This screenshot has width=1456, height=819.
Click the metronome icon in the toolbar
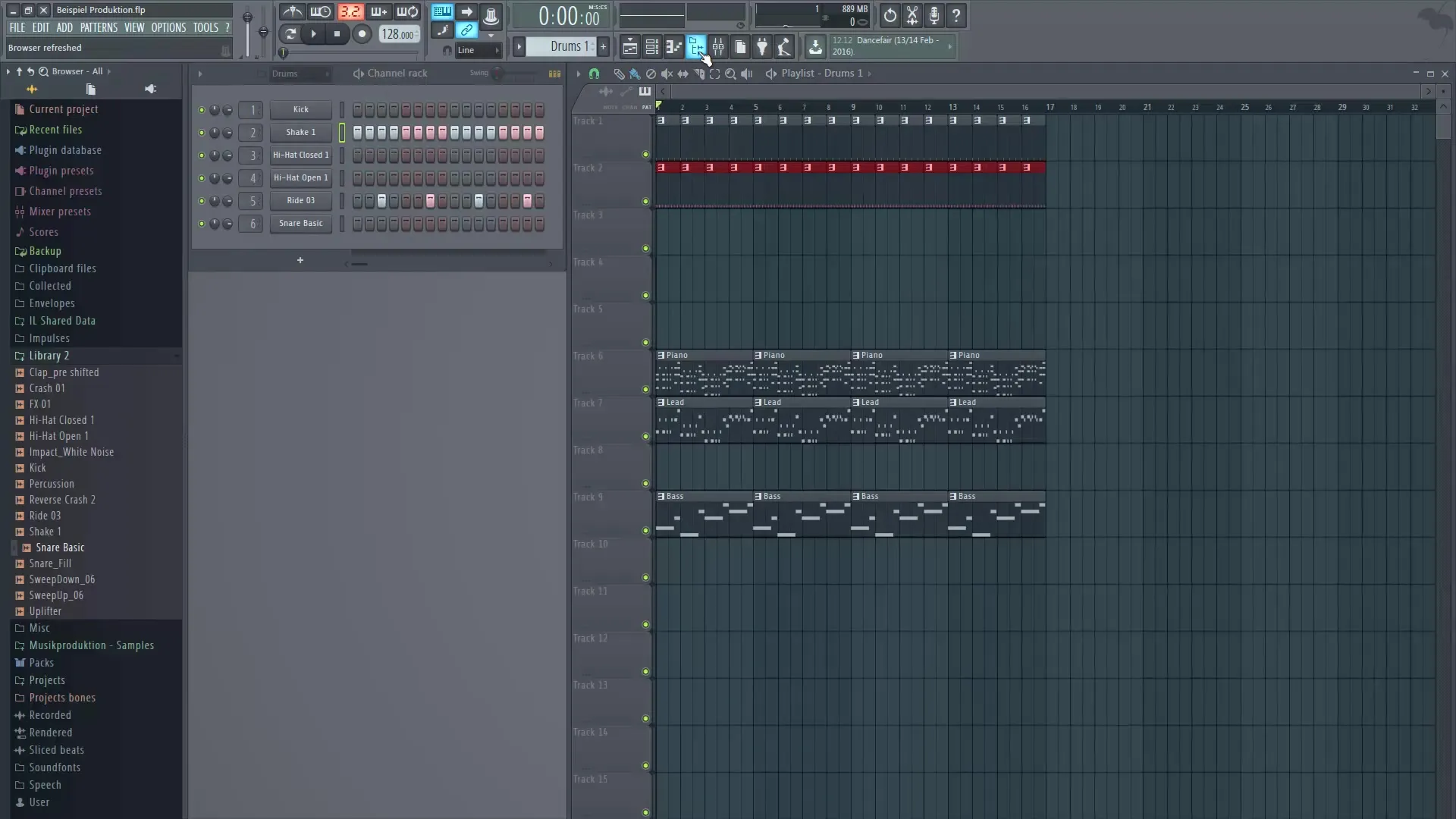click(x=292, y=12)
